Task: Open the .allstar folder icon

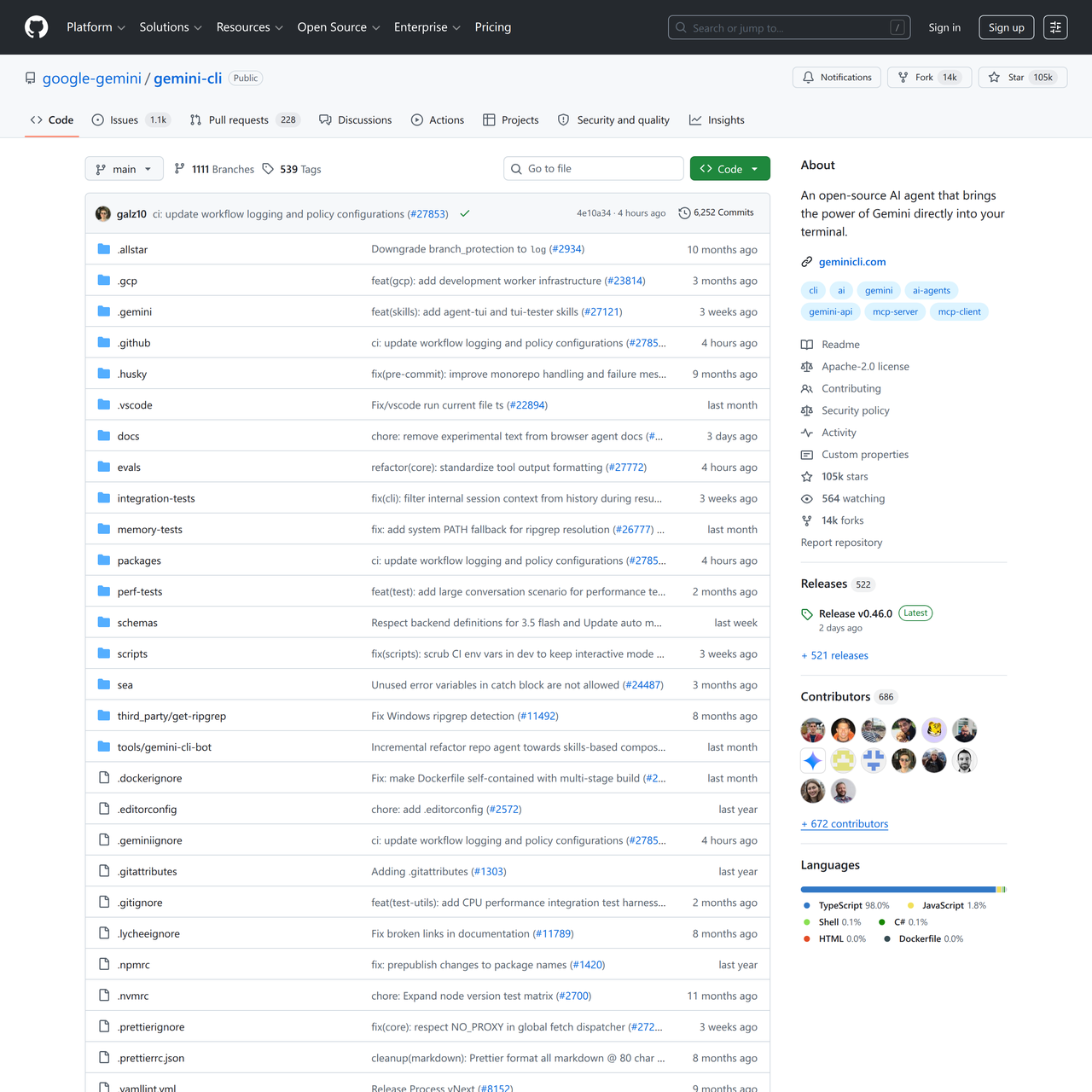Action: [x=104, y=249]
